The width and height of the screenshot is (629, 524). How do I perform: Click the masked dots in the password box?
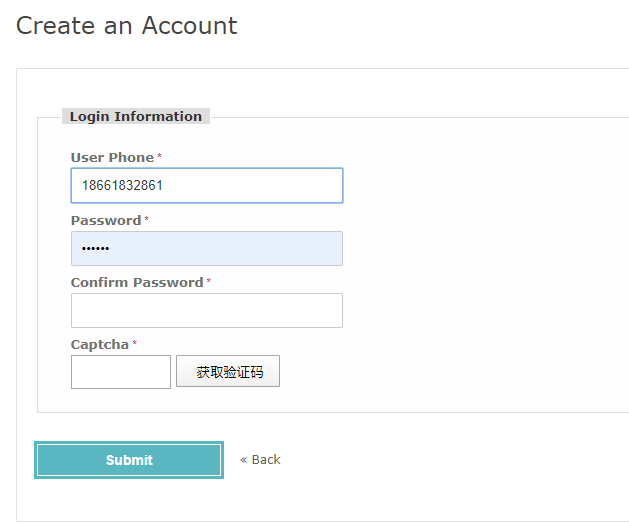tap(95, 249)
